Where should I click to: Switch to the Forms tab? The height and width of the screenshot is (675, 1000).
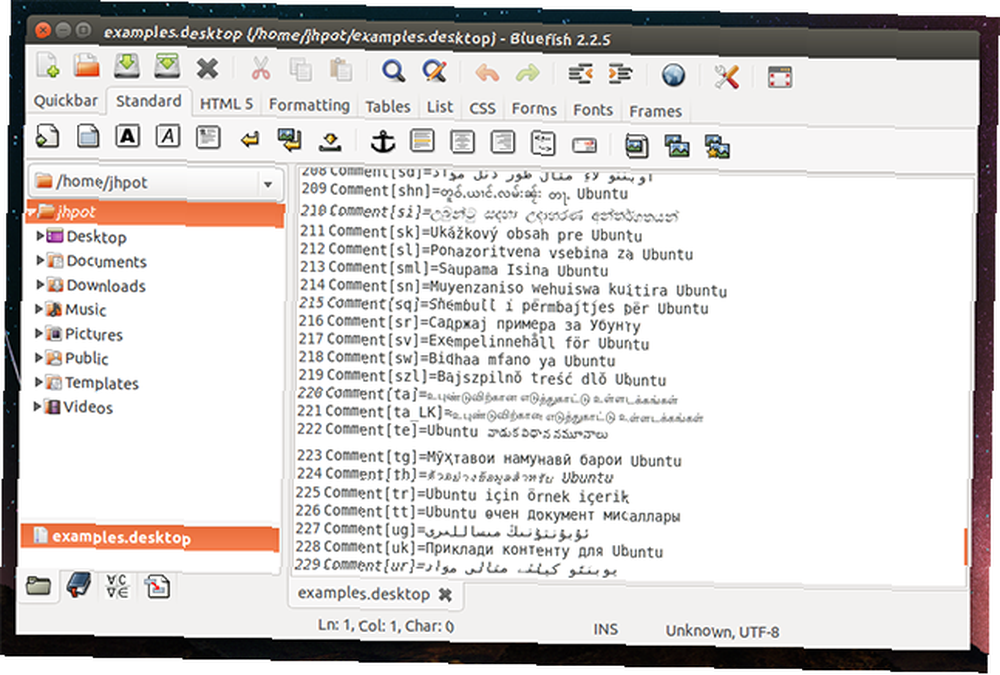pyautogui.click(x=534, y=109)
